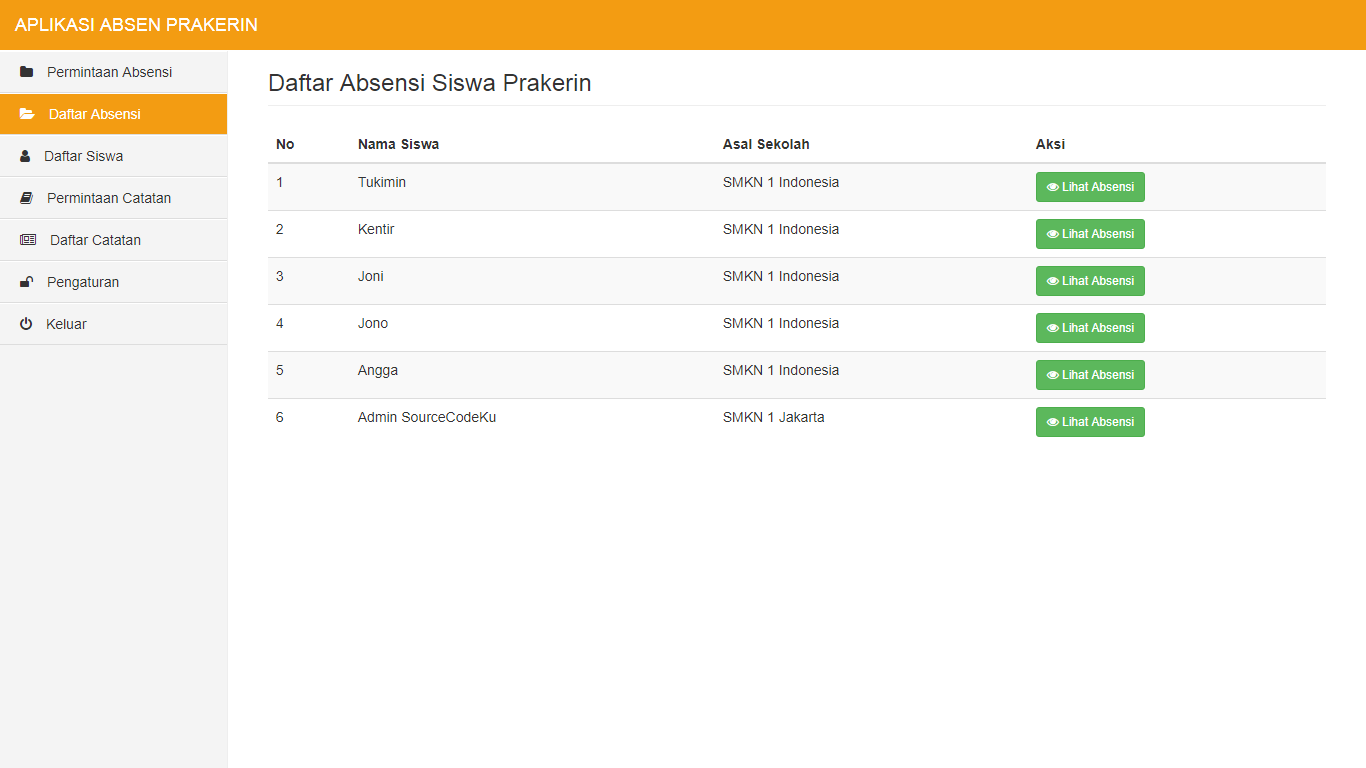Select the name Tukimin in the table

pos(382,182)
